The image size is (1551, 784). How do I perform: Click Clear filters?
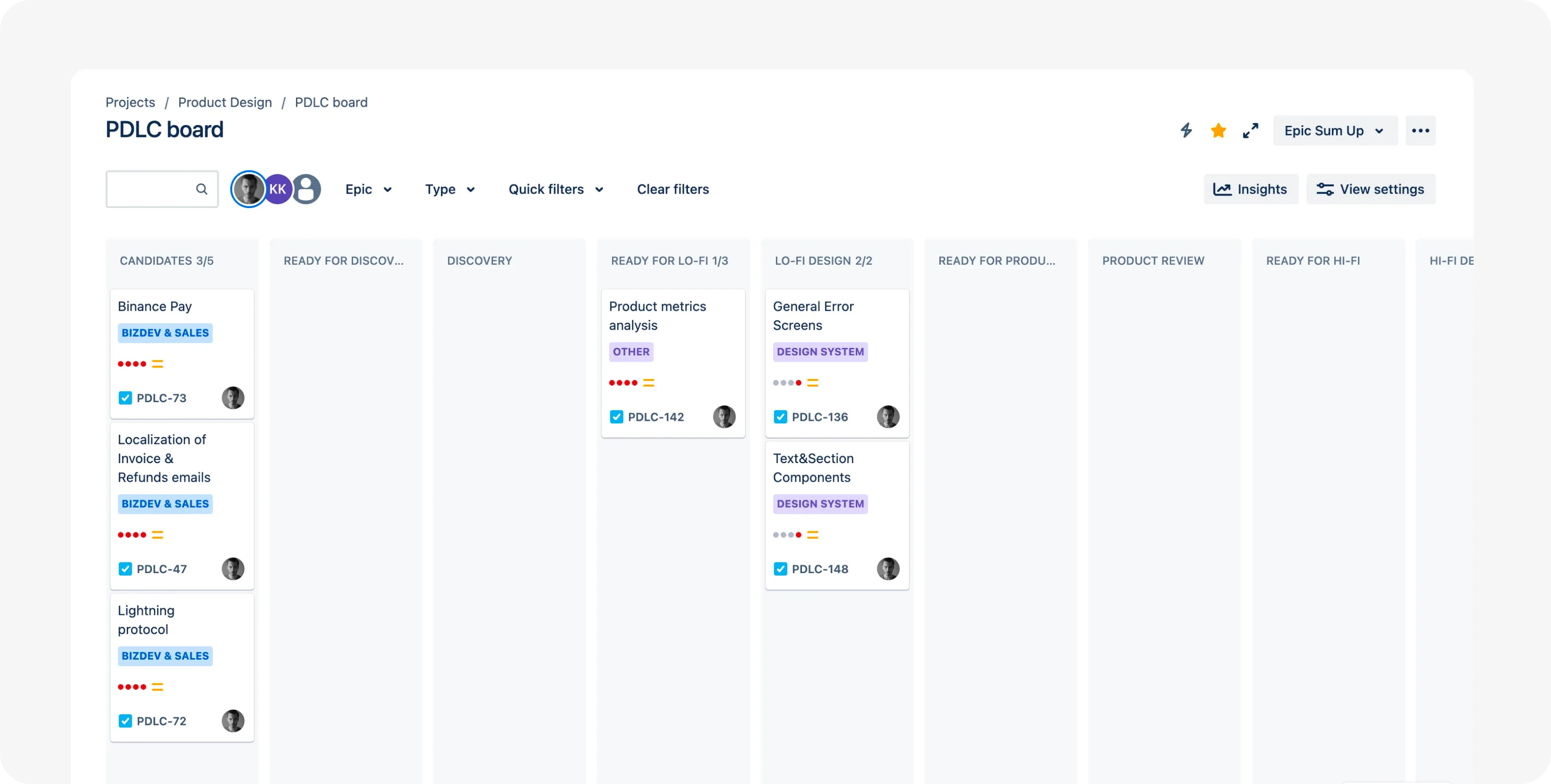673,189
